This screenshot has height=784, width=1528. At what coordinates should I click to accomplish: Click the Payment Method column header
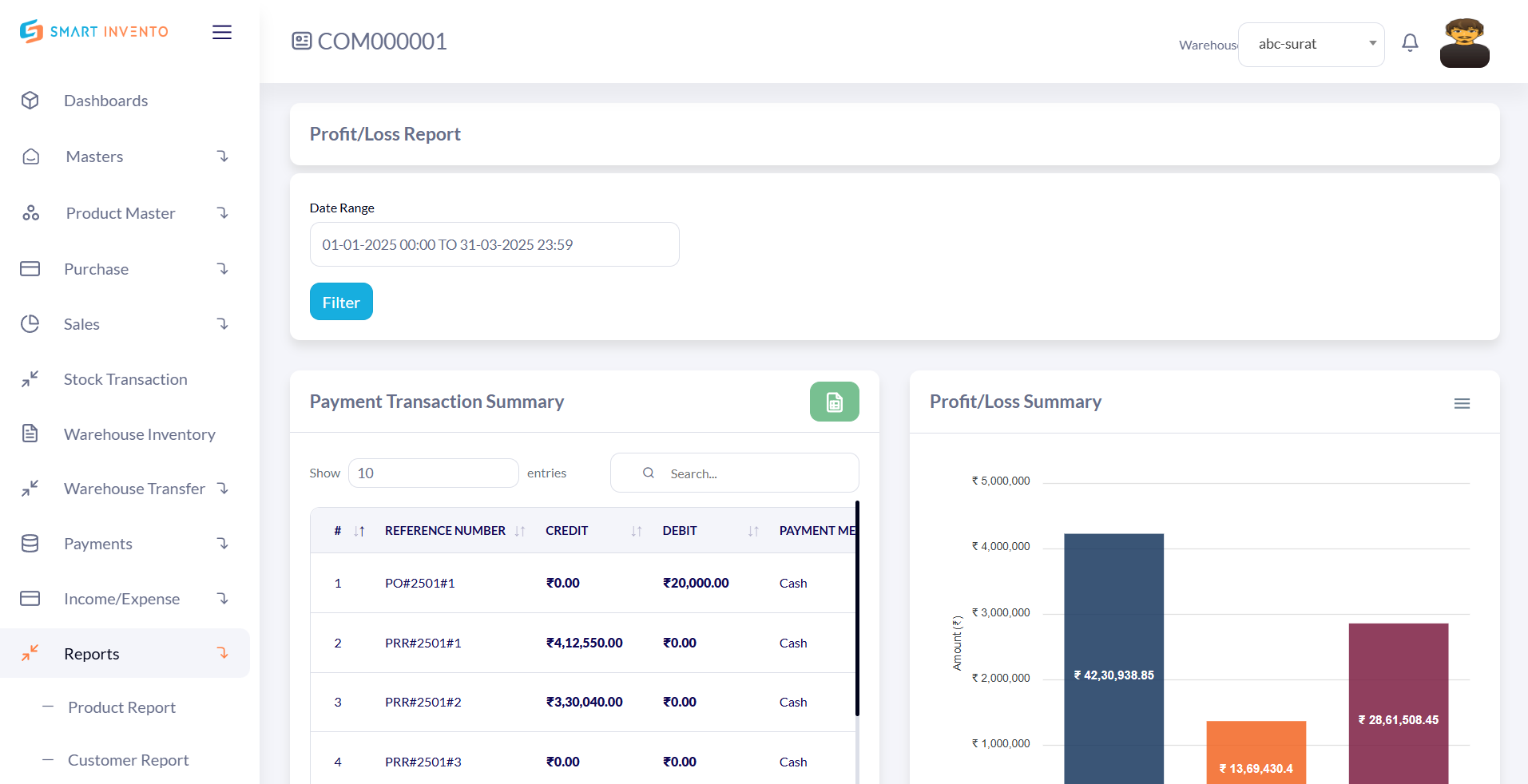(817, 531)
